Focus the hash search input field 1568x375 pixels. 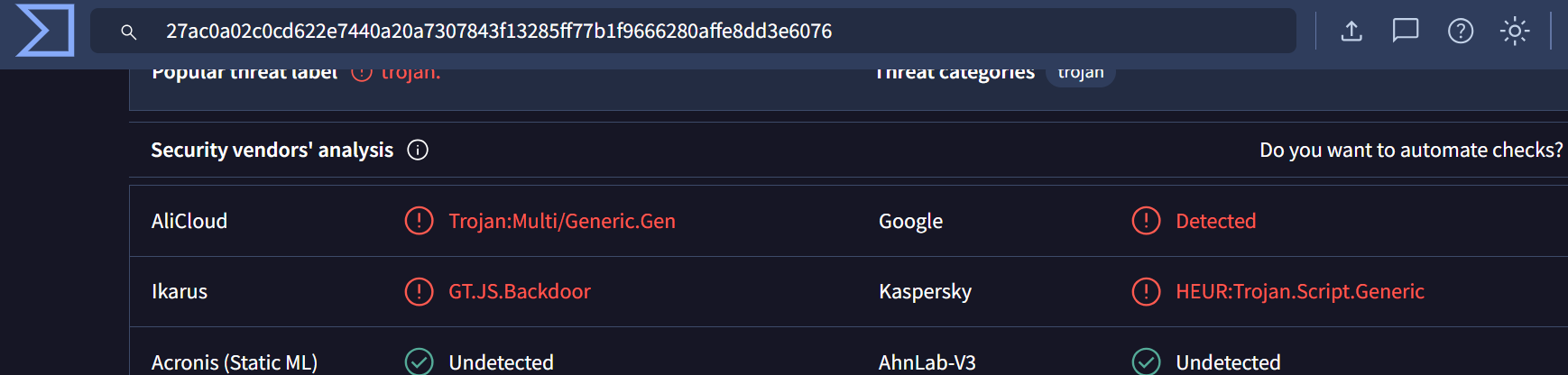click(693, 31)
